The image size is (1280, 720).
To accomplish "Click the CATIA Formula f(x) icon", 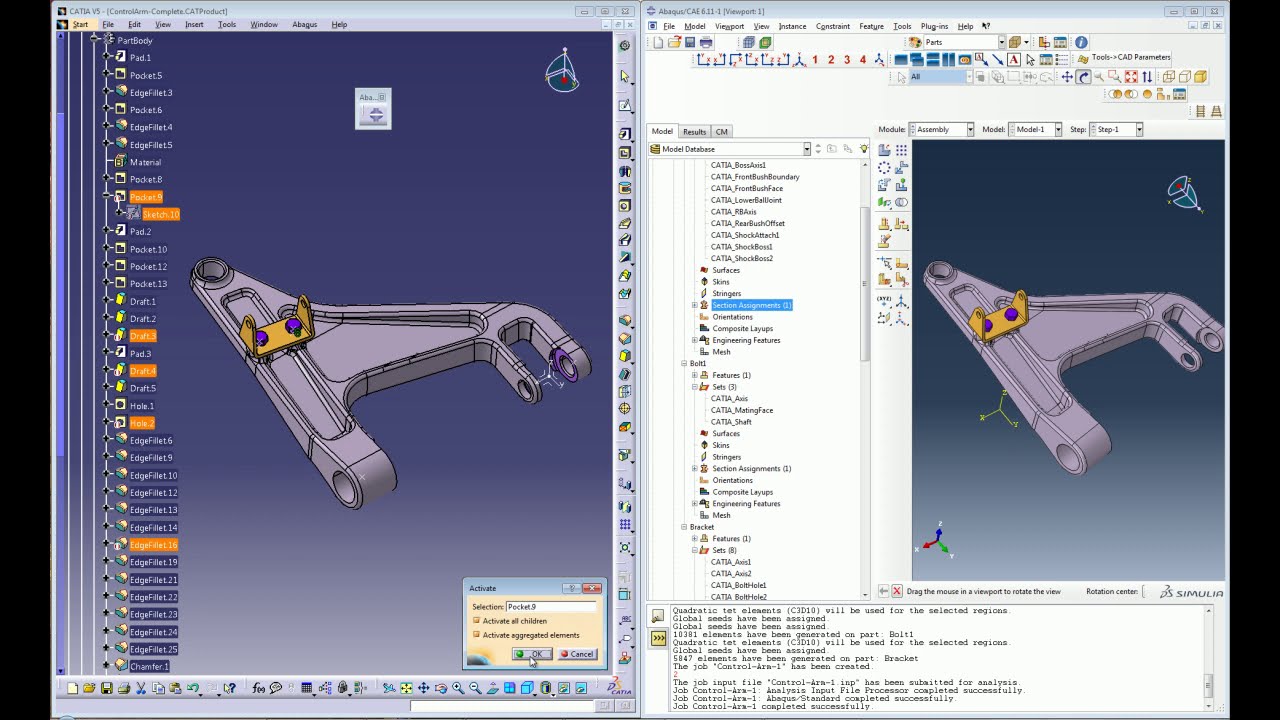I will (259, 688).
